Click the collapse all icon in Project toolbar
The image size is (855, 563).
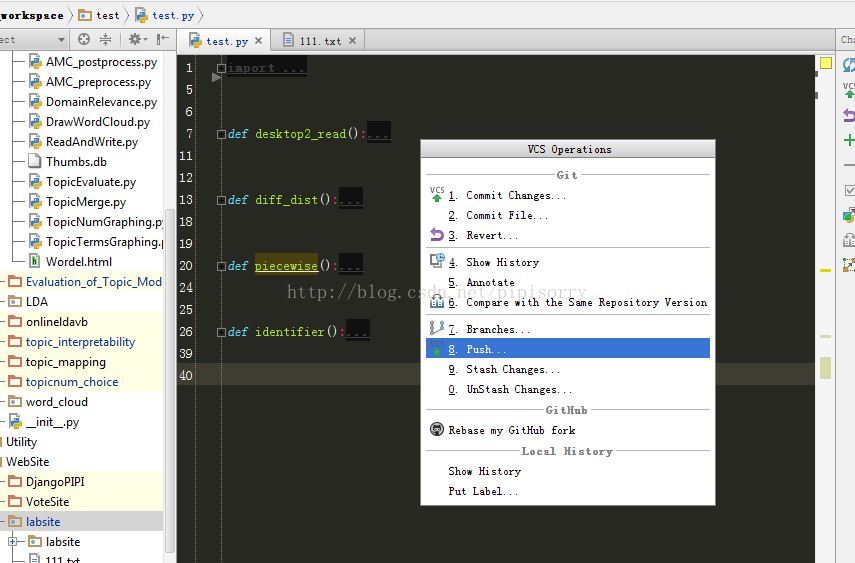[105, 39]
